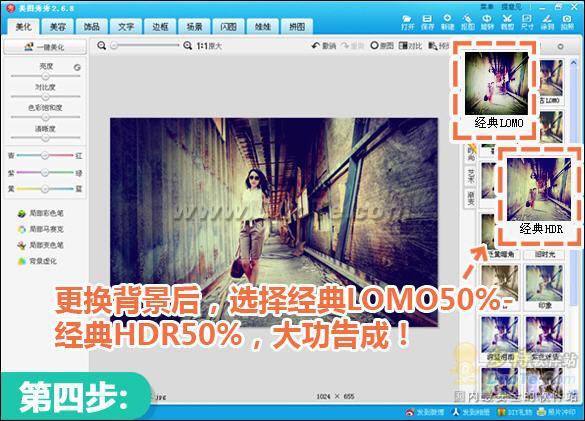Click the zoom in magnifier icon

(x=187, y=46)
